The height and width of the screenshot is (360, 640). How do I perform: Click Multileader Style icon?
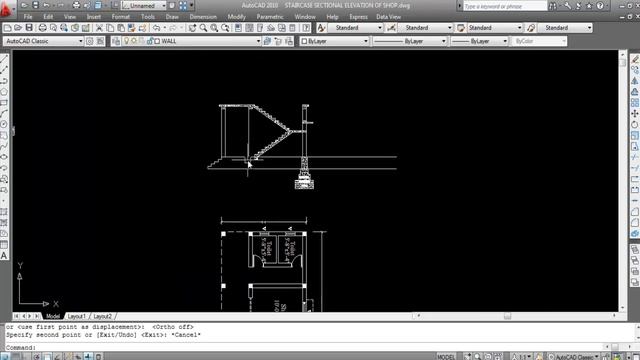point(531,28)
